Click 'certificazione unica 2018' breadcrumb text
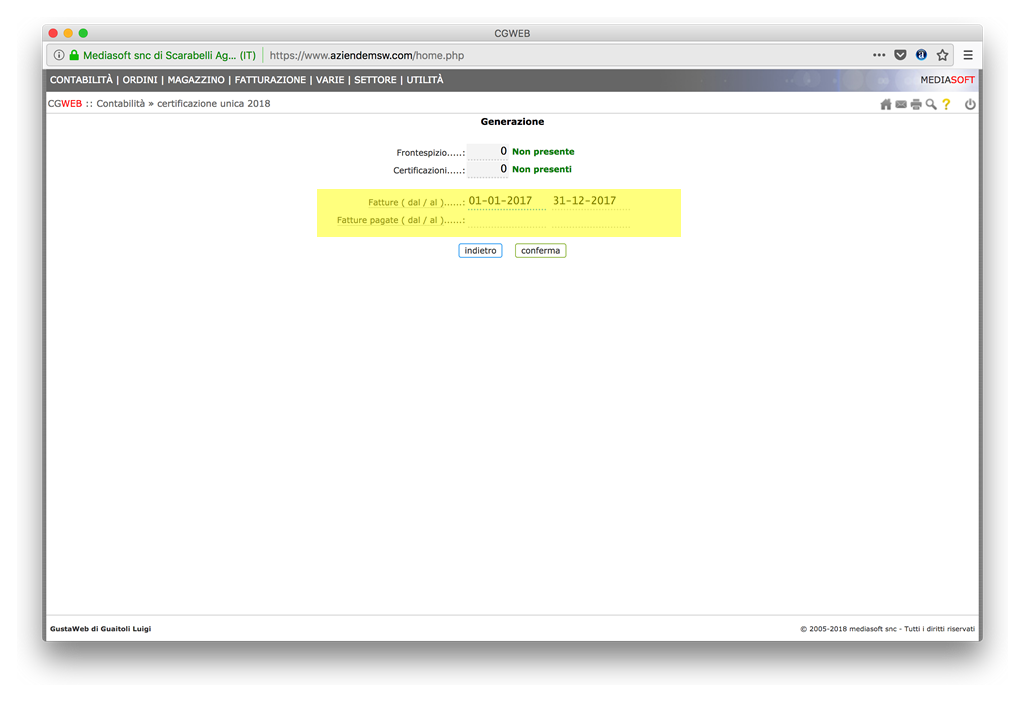Viewport: 1024px width, 701px height. pos(214,103)
